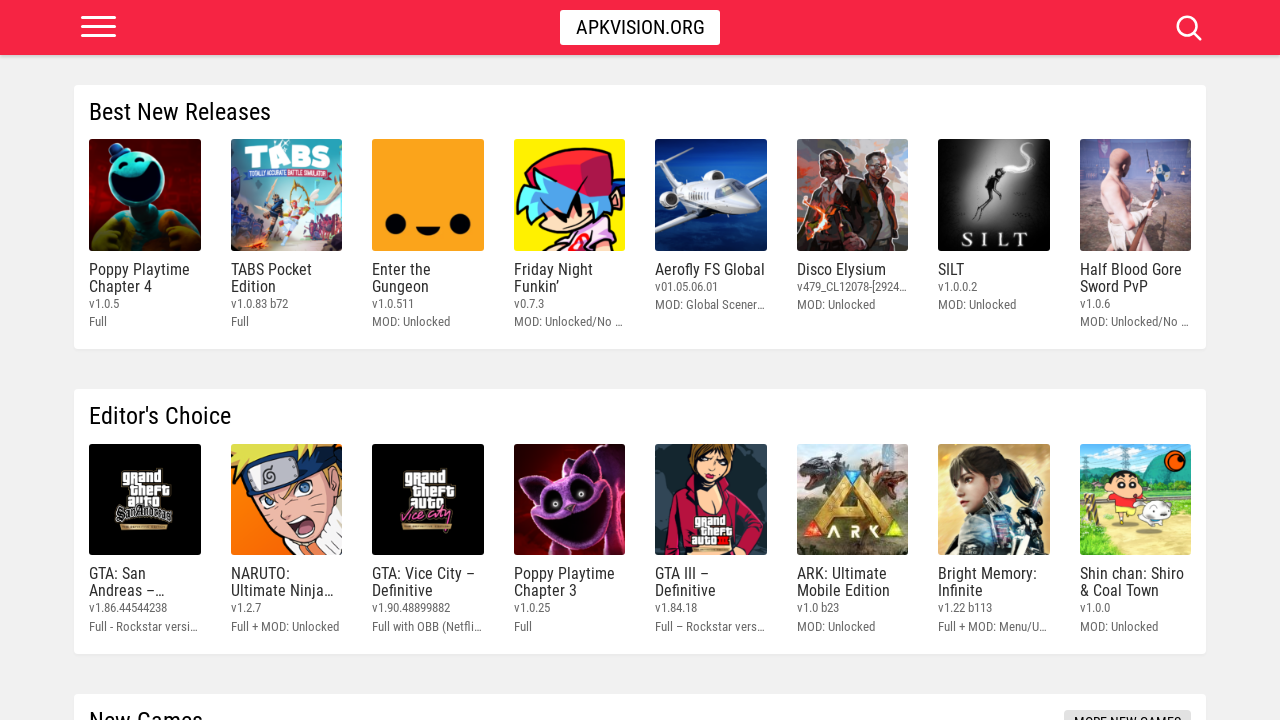Click version text v1.0.83 b72

pos(259,304)
